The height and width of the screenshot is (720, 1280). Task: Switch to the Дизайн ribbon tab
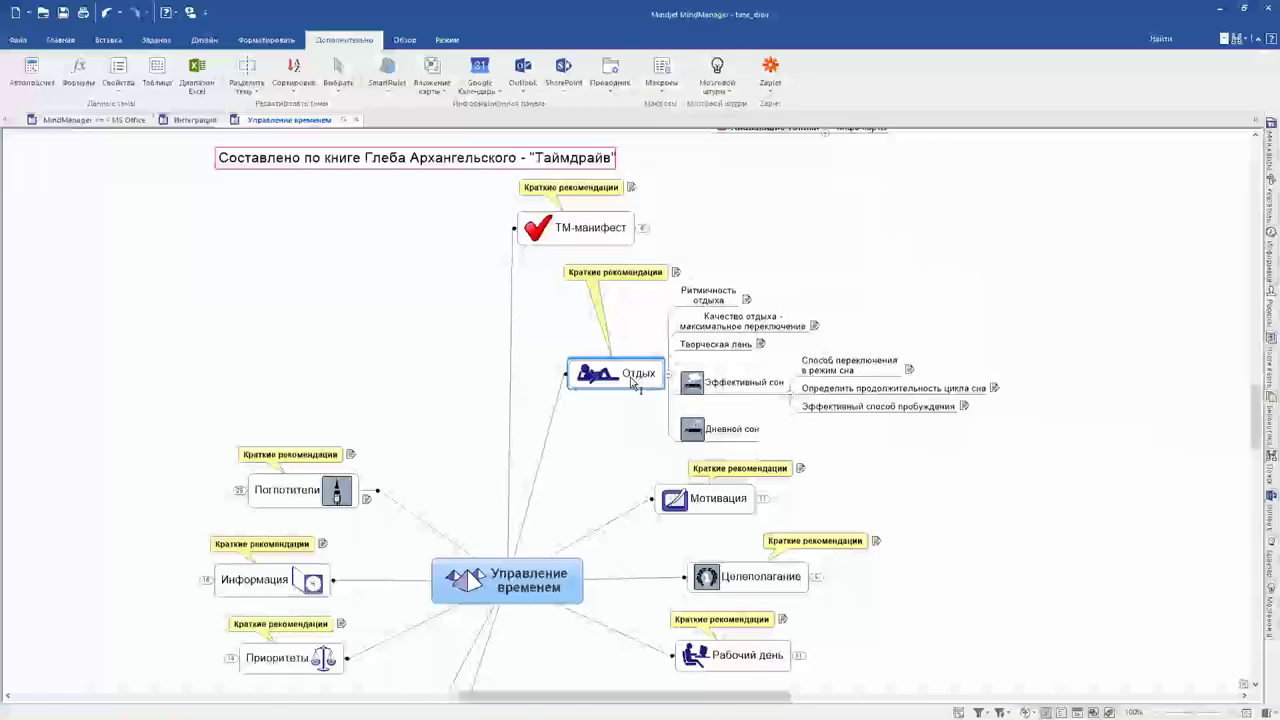pyautogui.click(x=204, y=40)
